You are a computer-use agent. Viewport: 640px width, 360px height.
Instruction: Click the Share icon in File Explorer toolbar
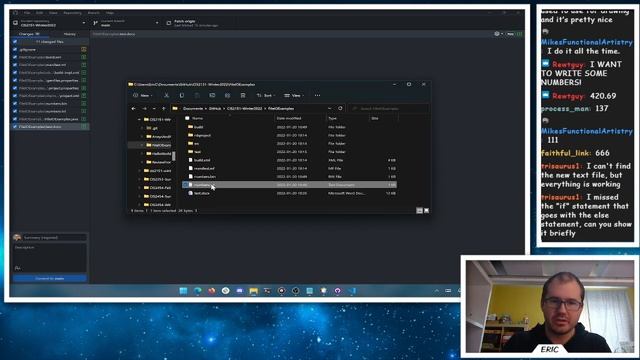227,95
